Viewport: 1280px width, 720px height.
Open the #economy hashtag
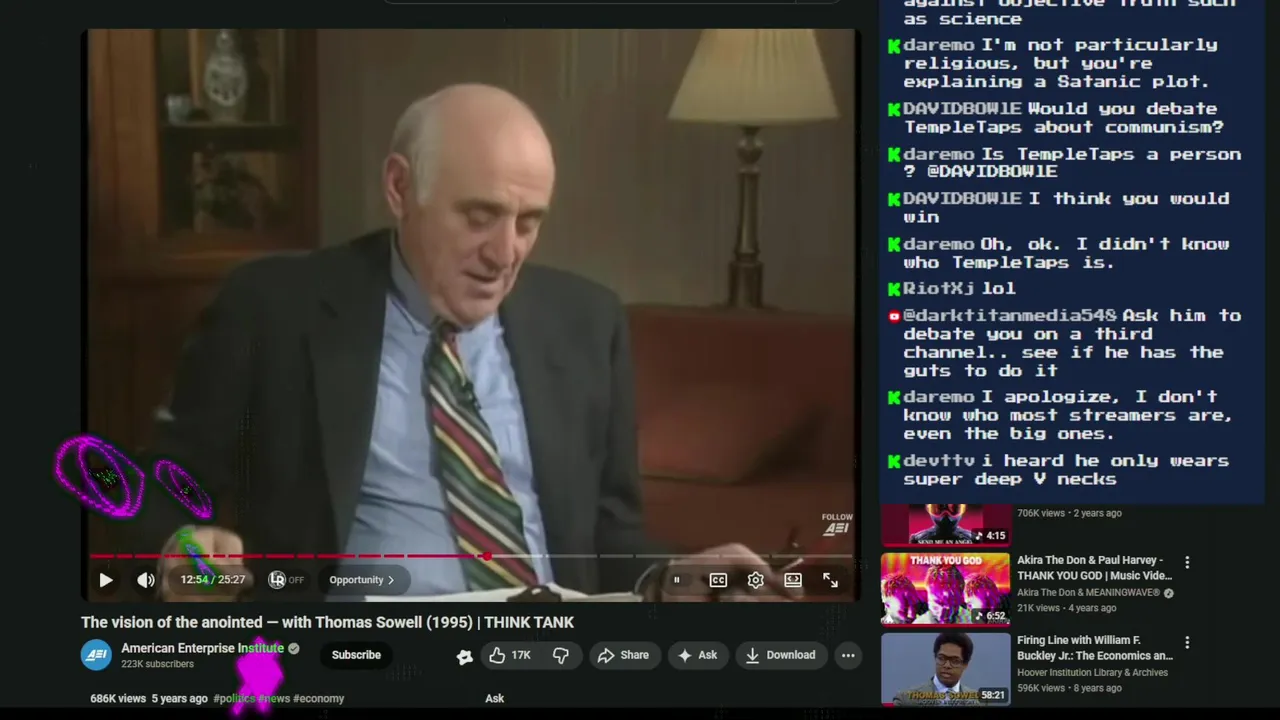[x=318, y=698]
